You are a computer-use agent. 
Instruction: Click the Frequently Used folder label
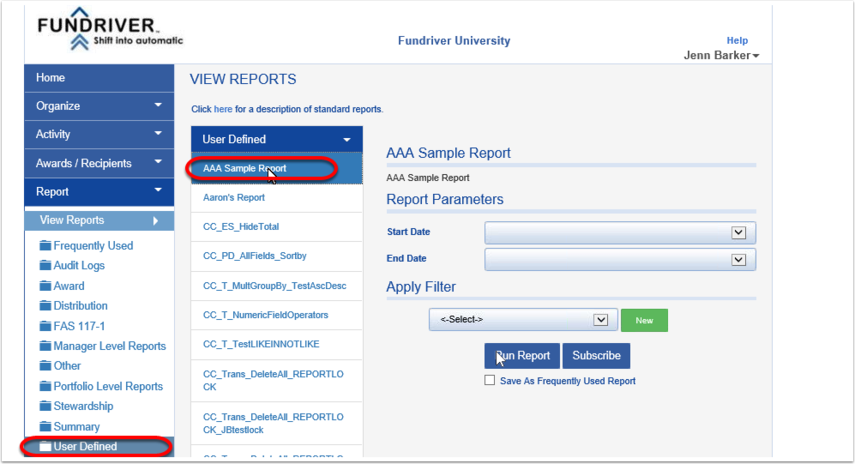point(93,245)
